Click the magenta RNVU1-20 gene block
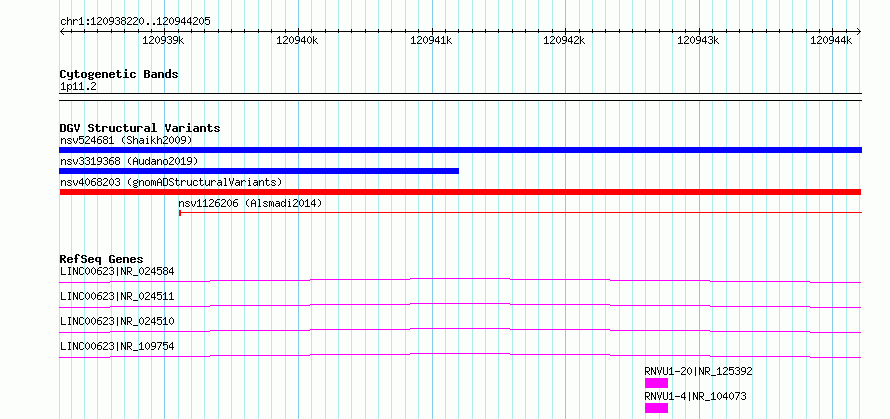The width and height of the screenshot is (890, 419). pos(656,383)
